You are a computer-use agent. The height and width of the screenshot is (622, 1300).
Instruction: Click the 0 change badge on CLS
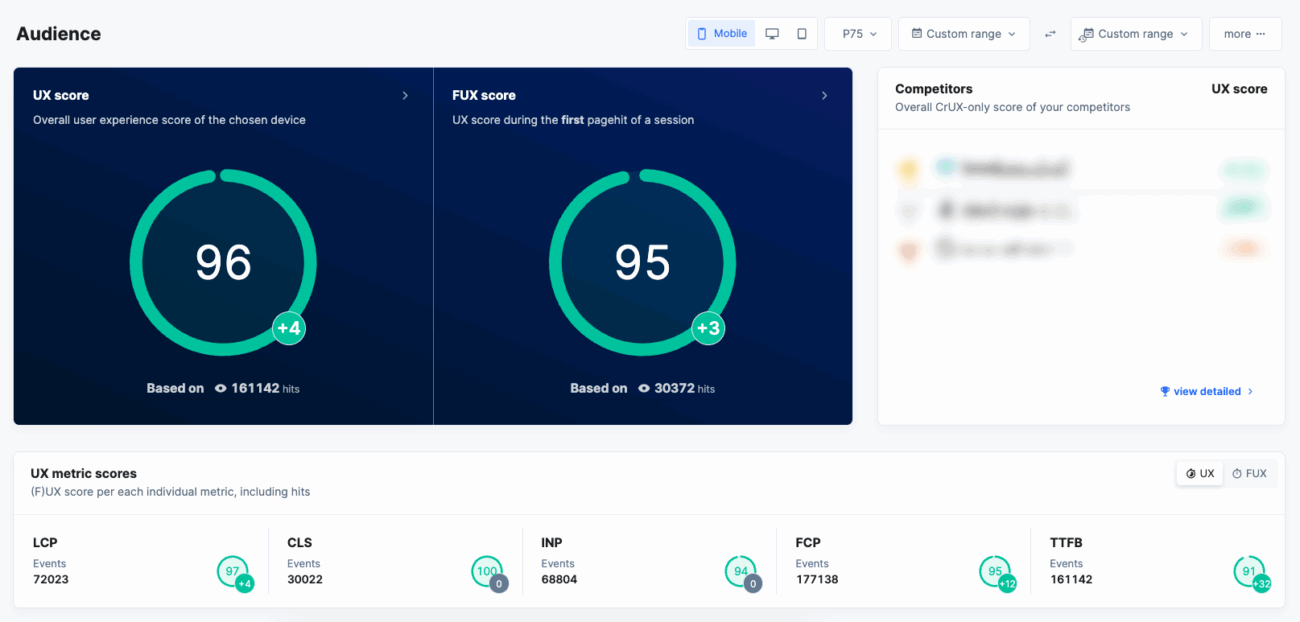coord(499,584)
